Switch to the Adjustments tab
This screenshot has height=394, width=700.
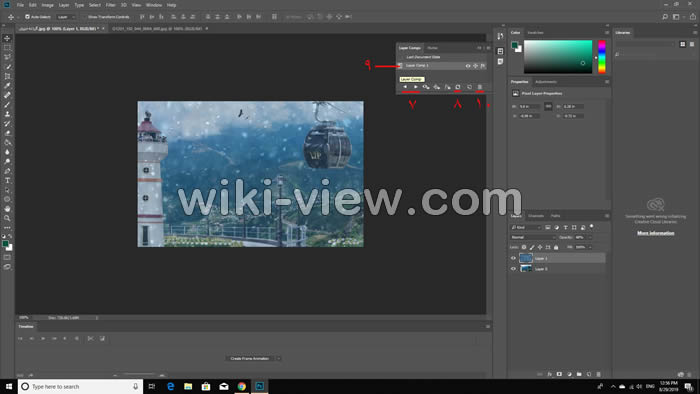pos(546,82)
